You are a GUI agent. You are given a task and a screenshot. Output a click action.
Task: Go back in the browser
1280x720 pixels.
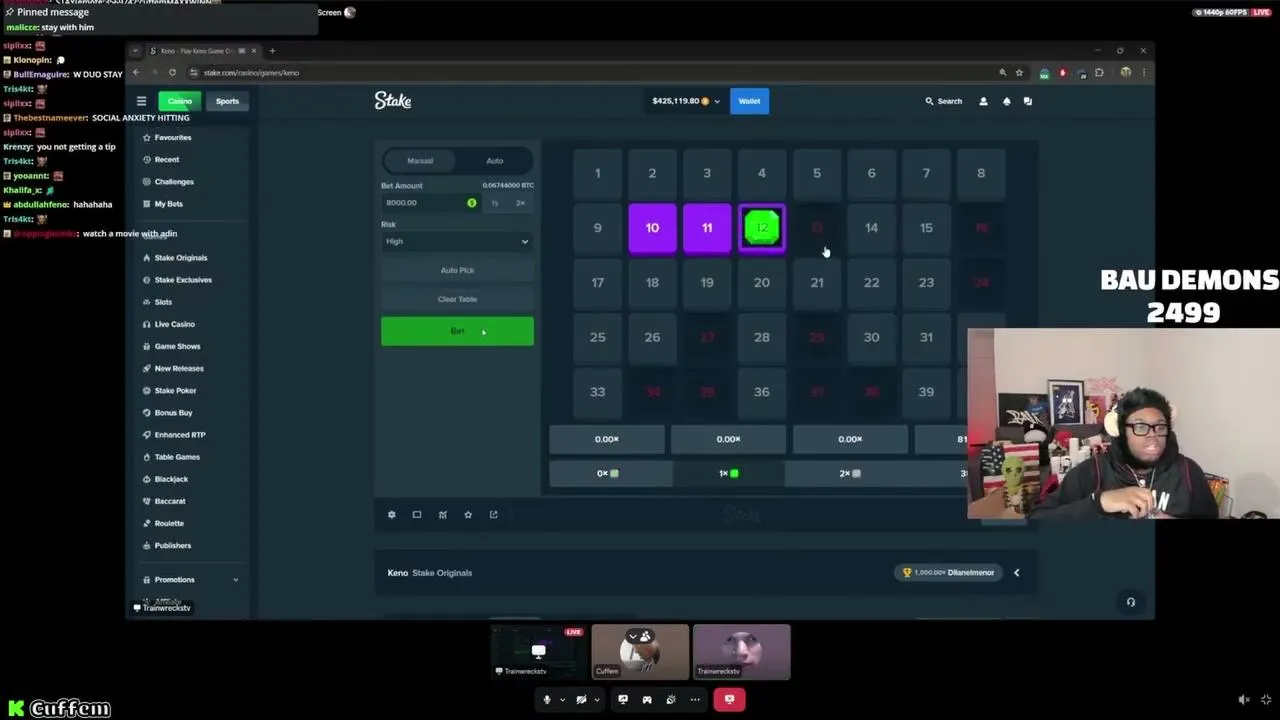coord(136,72)
